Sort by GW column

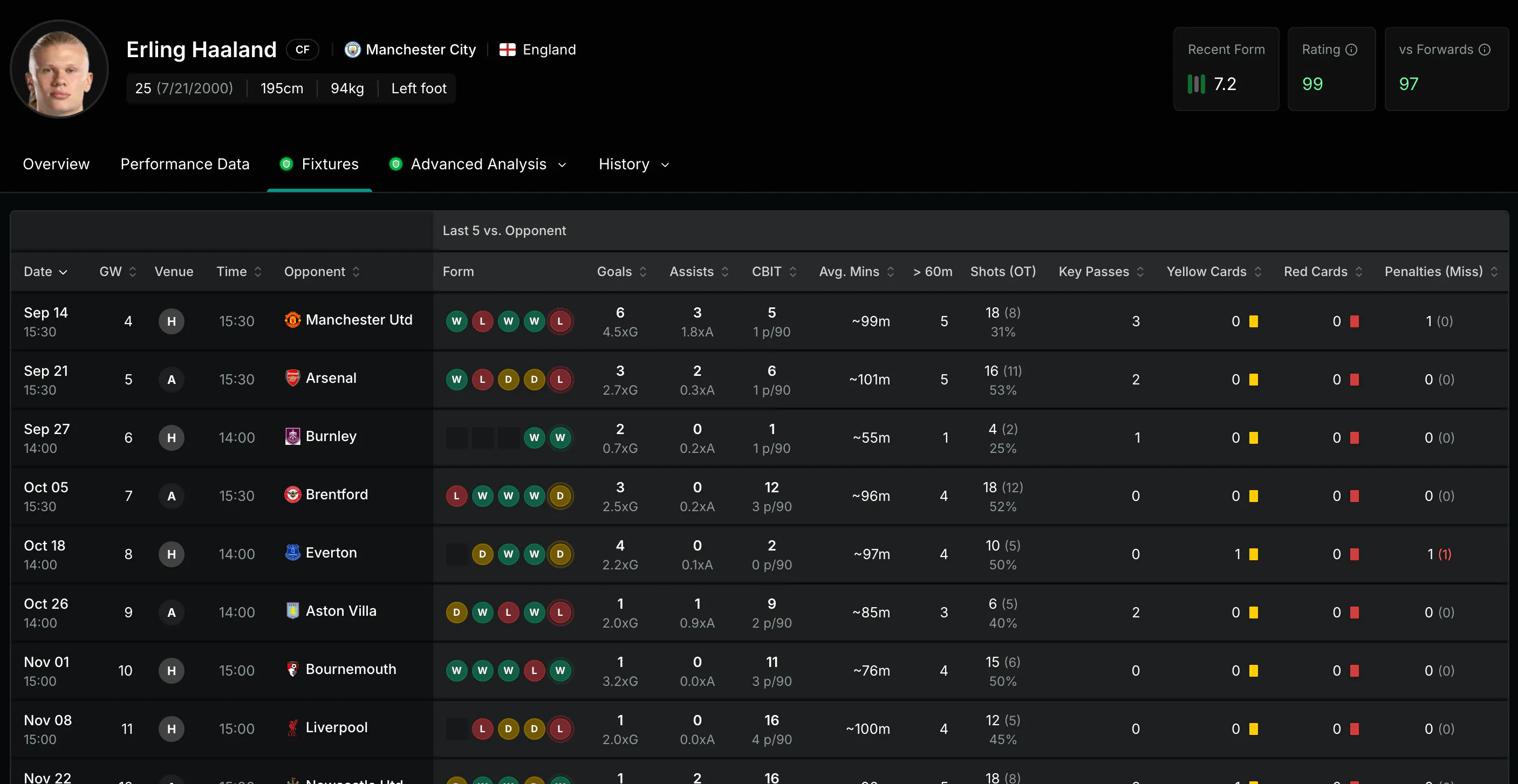click(x=117, y=272)
